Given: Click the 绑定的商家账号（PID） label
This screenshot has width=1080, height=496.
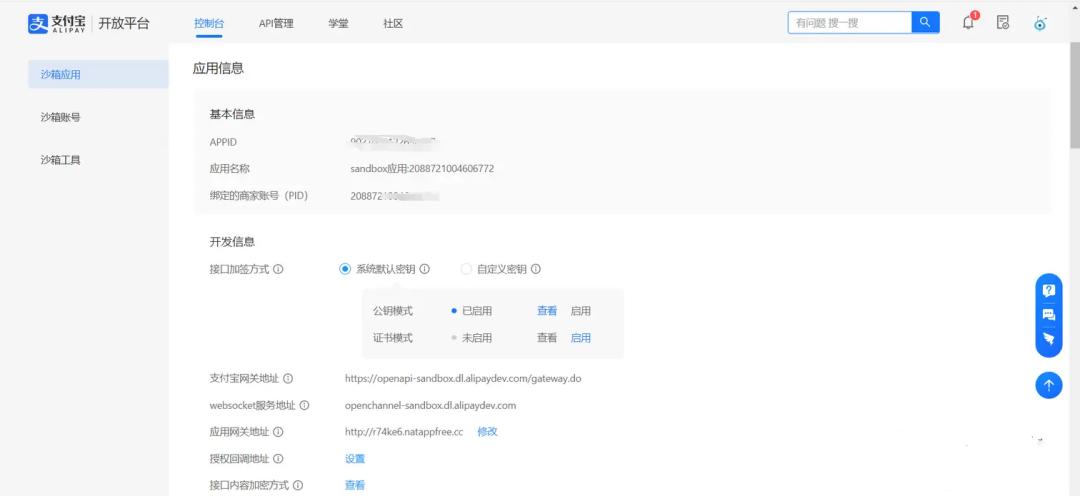Looking at the screenshot, I should coord(258,196).
